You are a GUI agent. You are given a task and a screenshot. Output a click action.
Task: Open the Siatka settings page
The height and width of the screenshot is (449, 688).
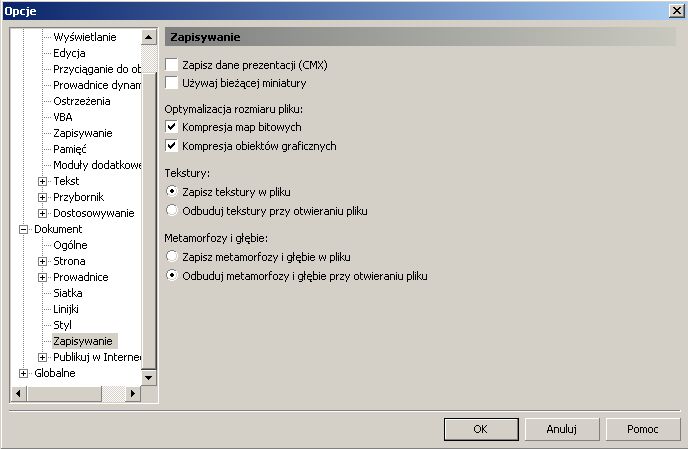67,293
